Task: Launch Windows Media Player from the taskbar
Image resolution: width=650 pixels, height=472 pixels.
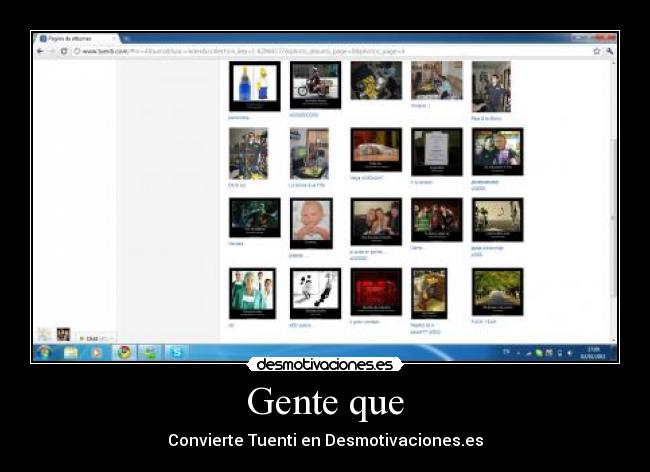Action: click(96, 353)
